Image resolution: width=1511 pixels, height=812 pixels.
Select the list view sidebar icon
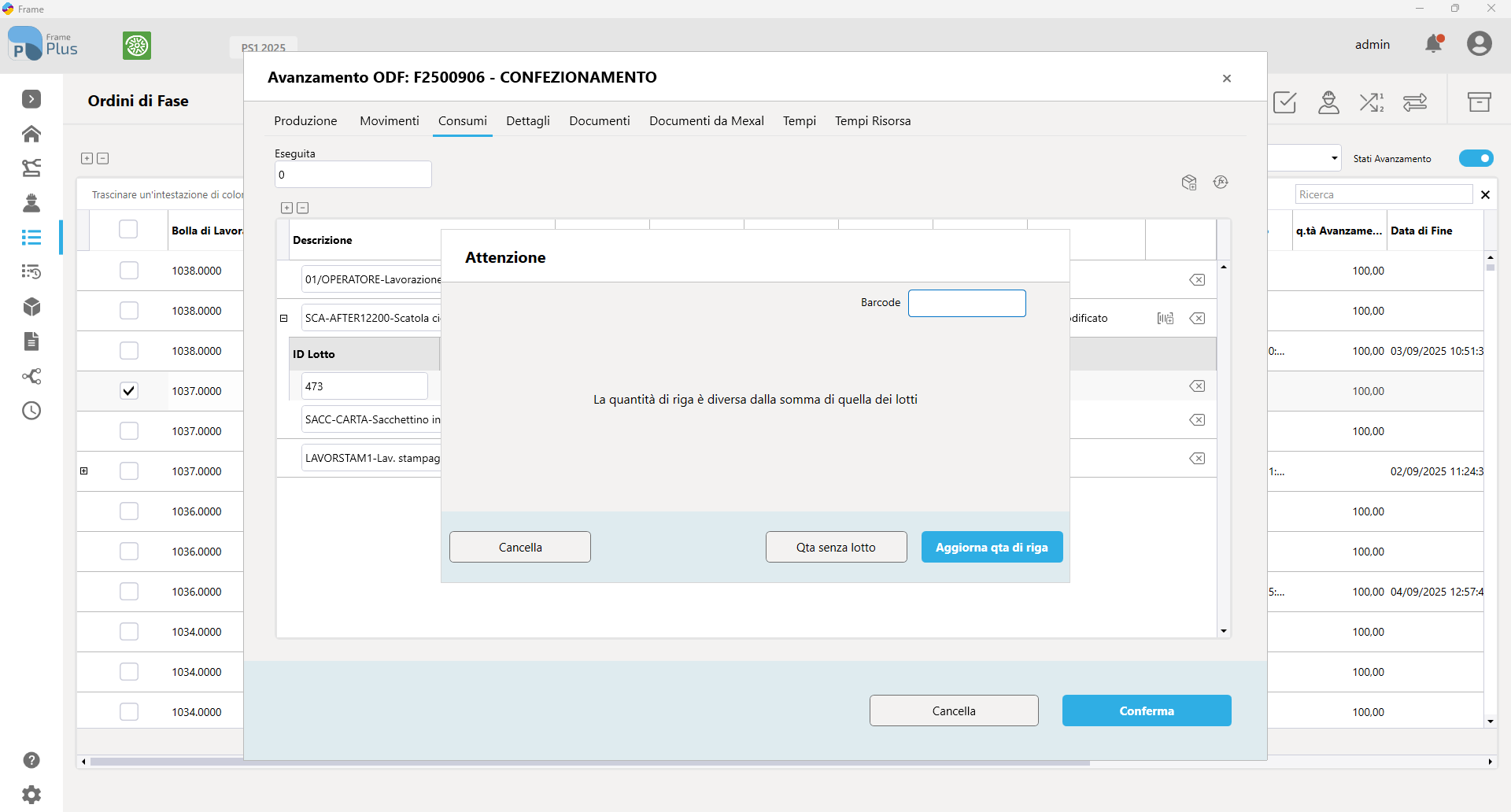coord(31,238)
